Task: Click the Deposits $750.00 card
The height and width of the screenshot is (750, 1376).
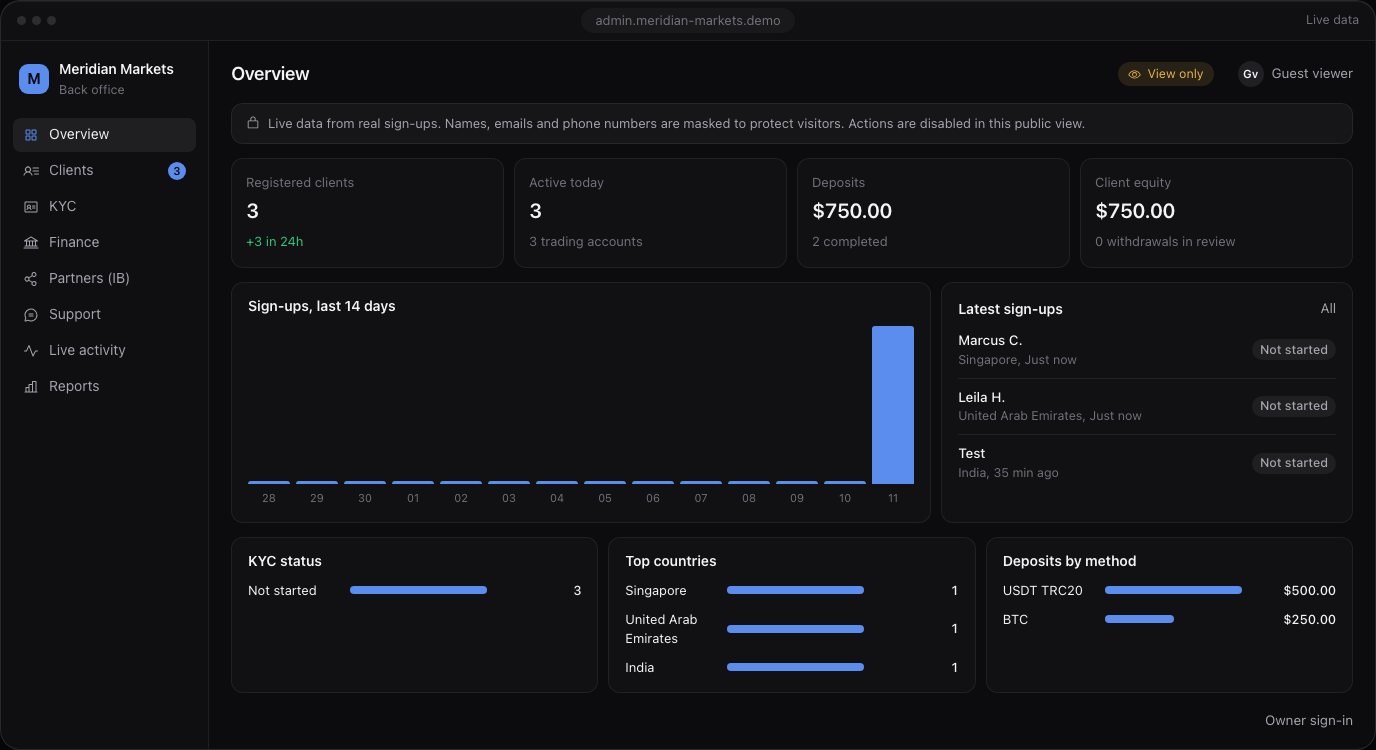Action: tap(933, 213)
